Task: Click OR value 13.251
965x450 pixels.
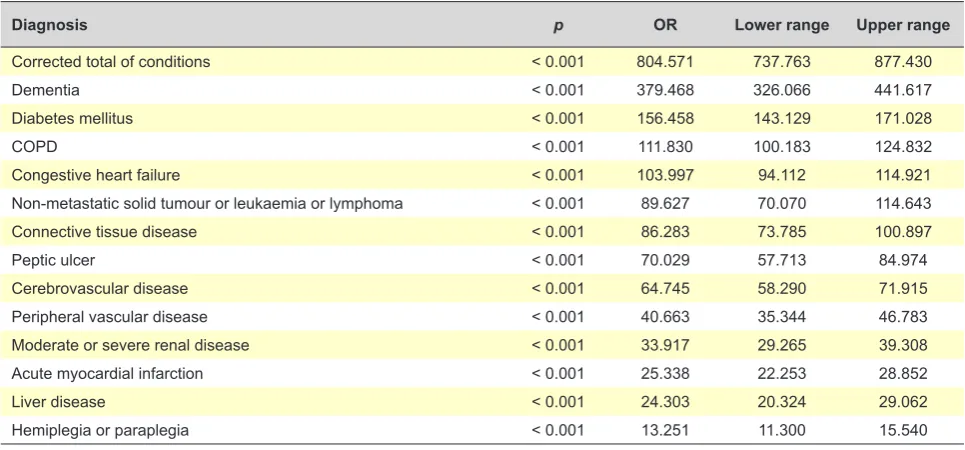Action: 665,430
